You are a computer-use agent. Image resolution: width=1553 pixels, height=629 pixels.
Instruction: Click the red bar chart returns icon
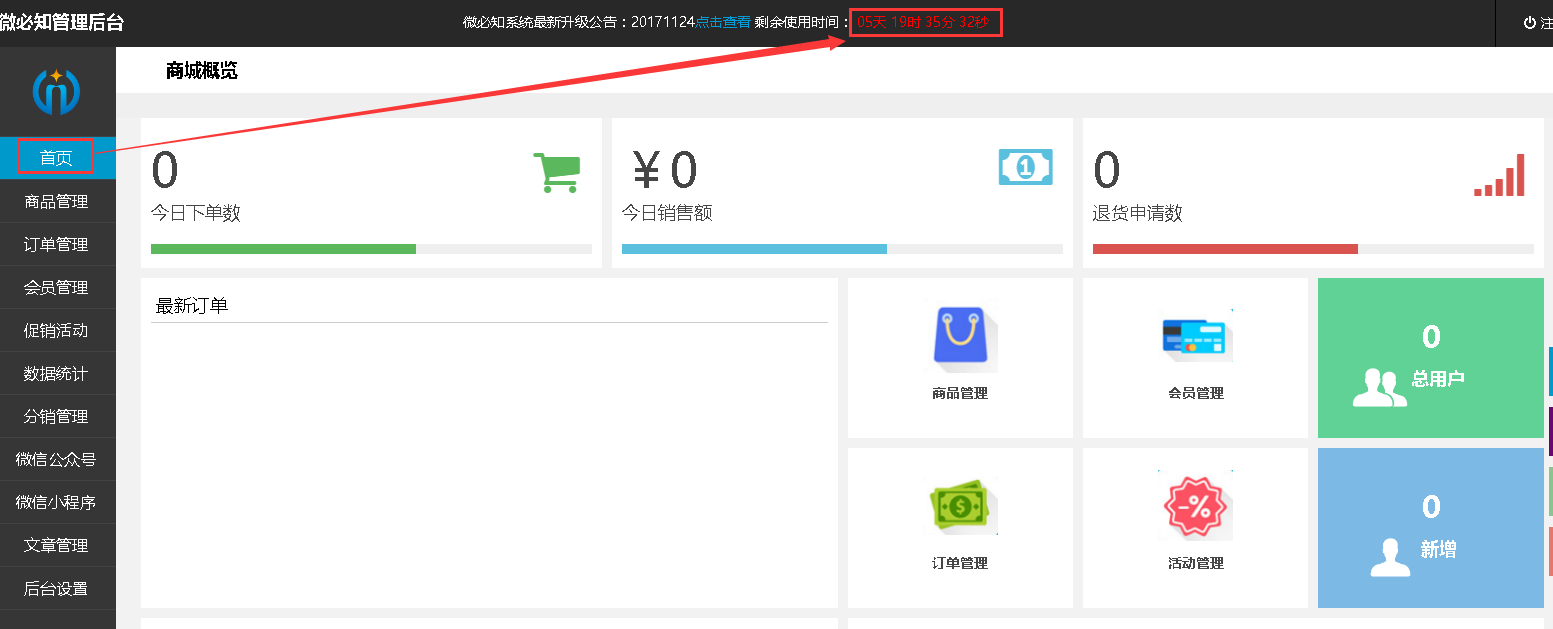click(x=1499, y=175)
